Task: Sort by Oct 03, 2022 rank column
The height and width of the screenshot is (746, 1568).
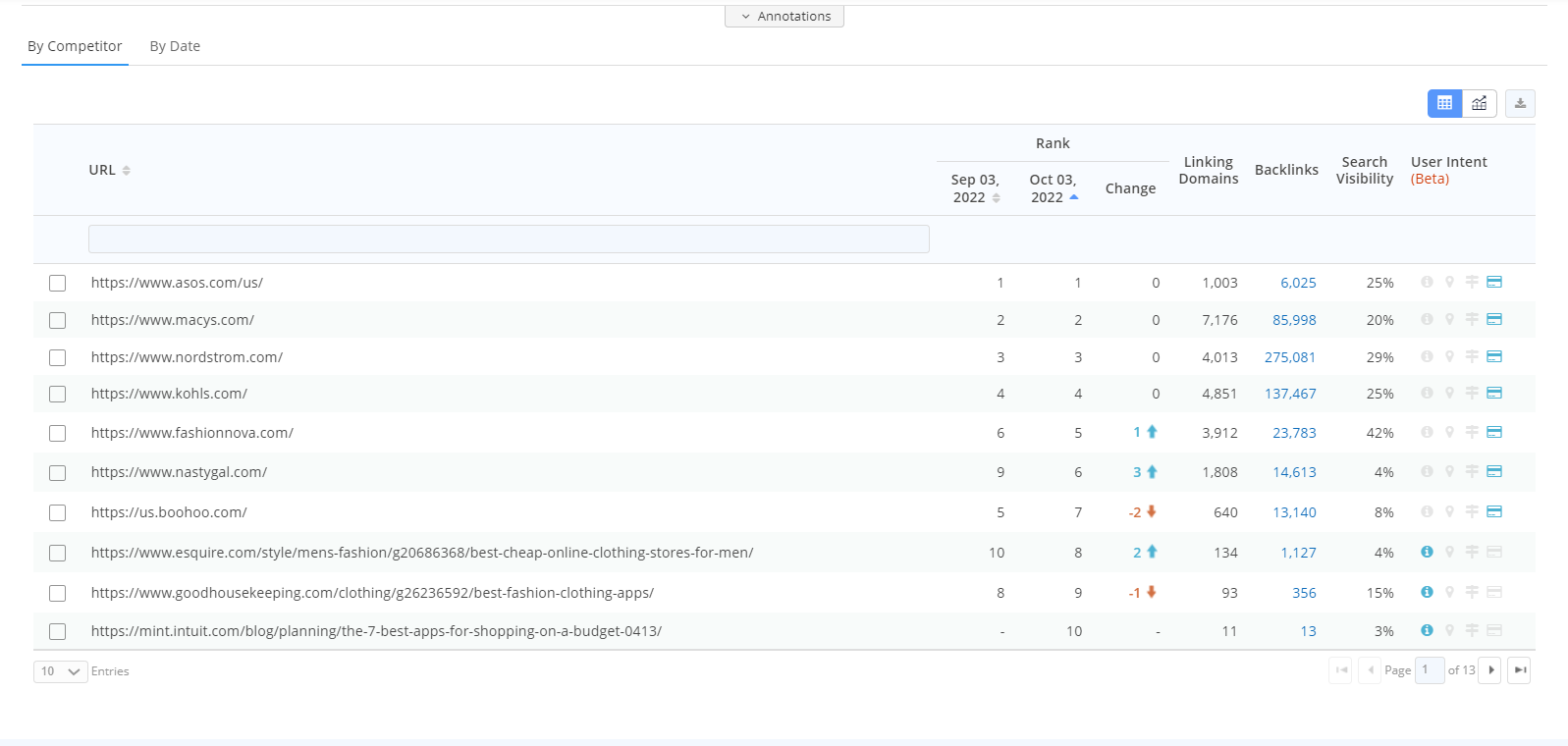Action: coord(1054,188)
